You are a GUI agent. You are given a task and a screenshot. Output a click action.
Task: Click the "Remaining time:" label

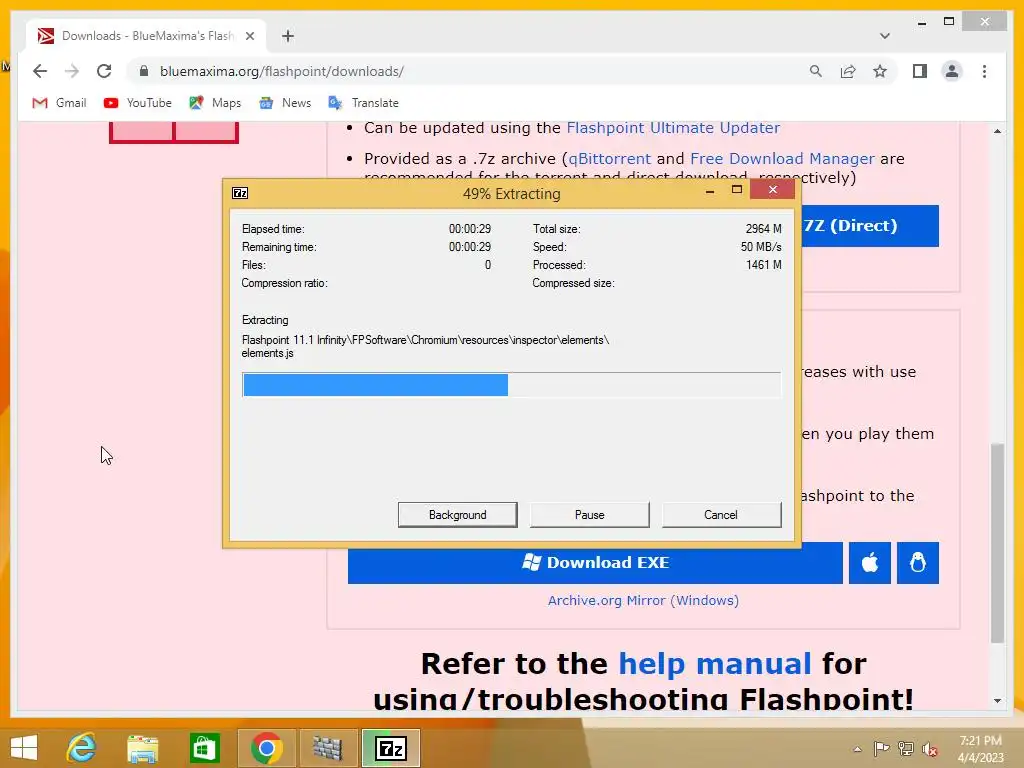pyautogui.click(x=279, y=247)
